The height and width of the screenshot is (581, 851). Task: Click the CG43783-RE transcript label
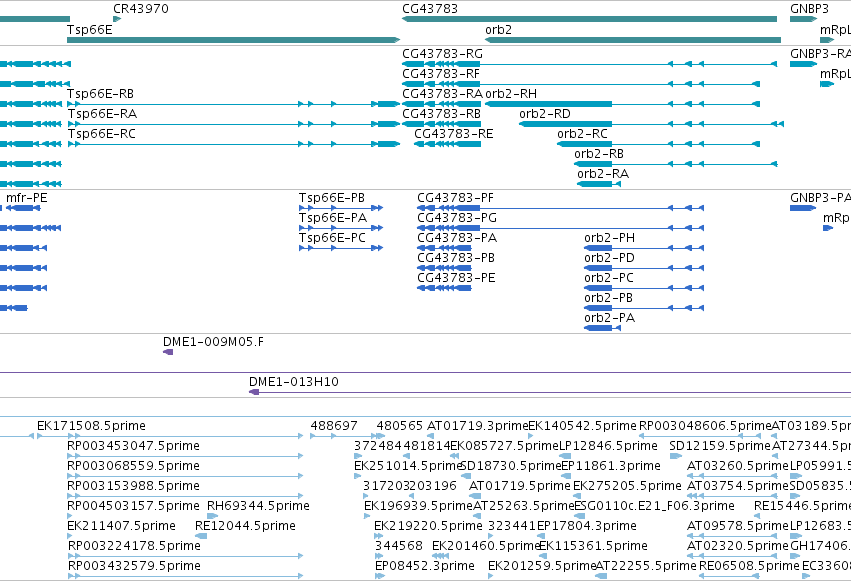[x=454, y=134]
